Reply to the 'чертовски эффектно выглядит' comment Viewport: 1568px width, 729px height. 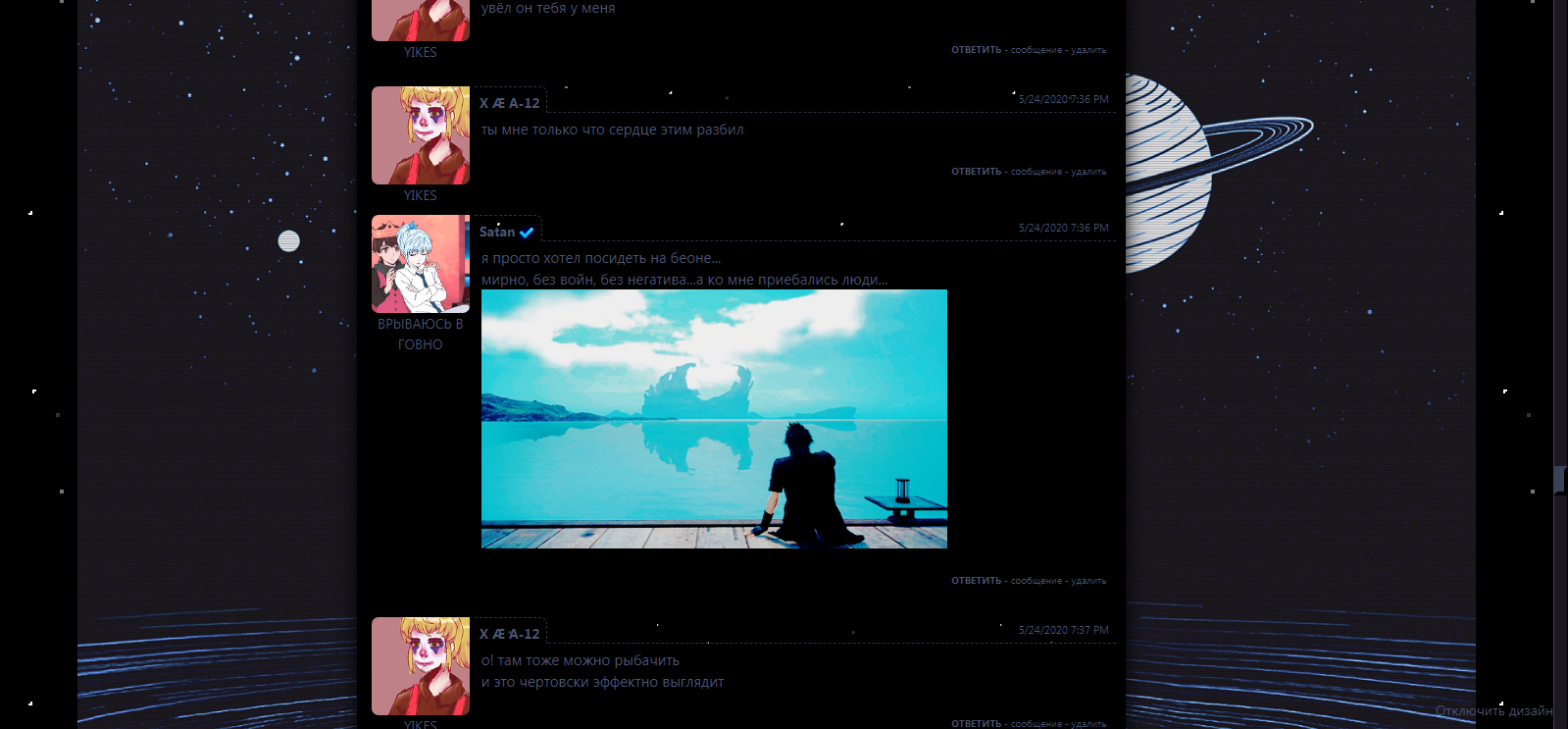[x=976, y=724]
